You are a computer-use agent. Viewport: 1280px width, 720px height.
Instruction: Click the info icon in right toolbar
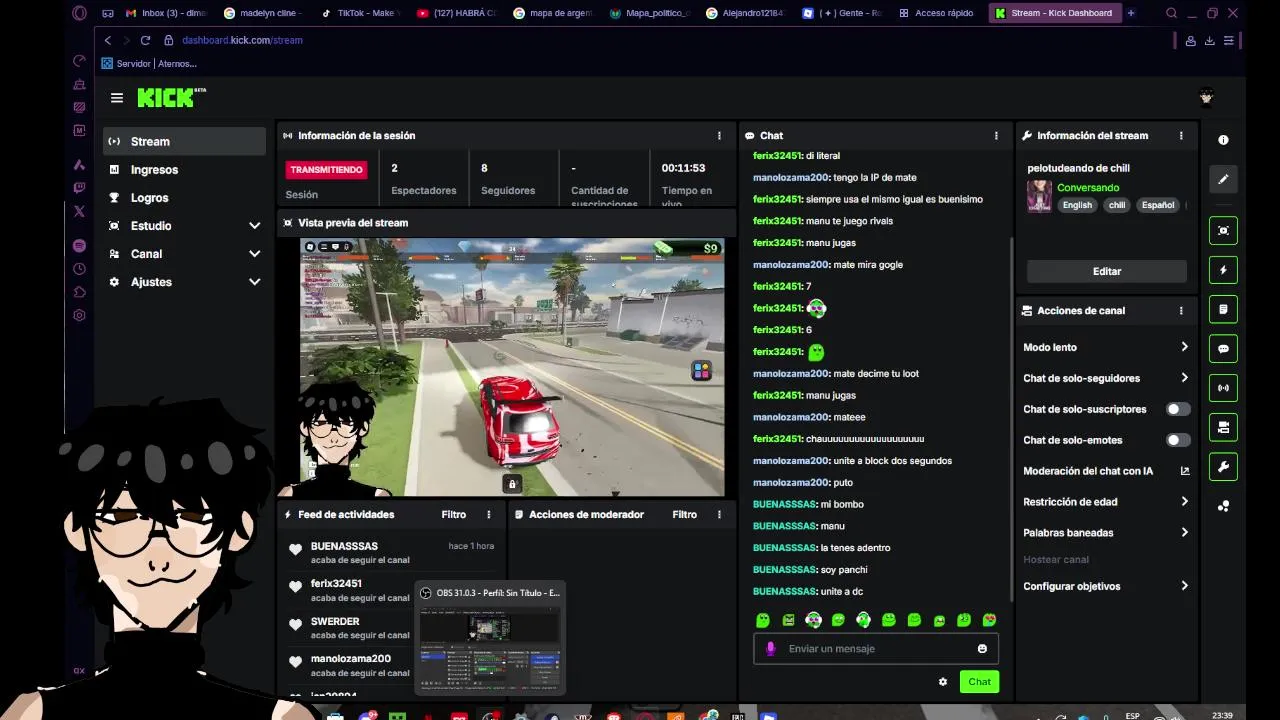coord(1223,140)
